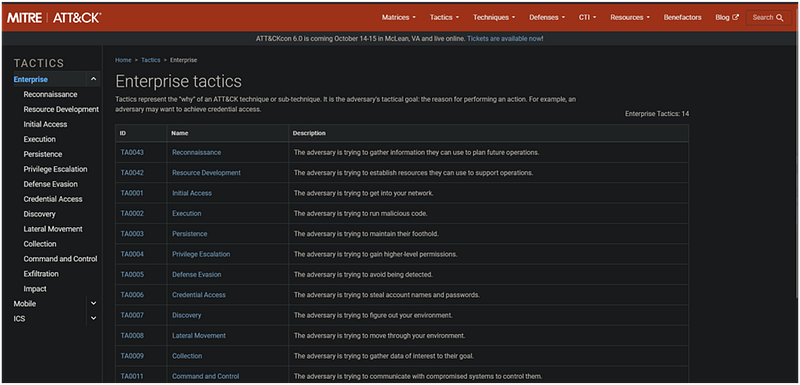The image size is (800, 385).
Task: Open the Matrices dropdown menu
Action: (398, 17)
